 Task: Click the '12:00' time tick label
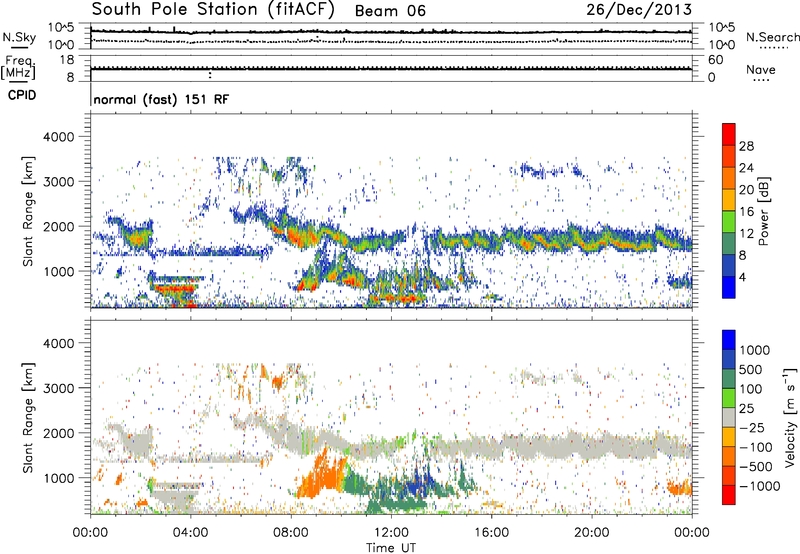[391, 533]
